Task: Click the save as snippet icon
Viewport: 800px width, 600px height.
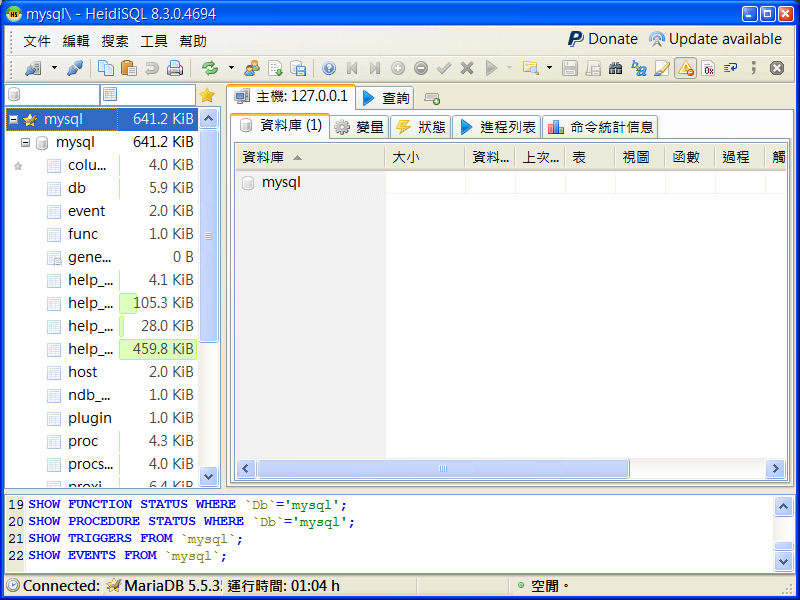Action: click(592, 68)
